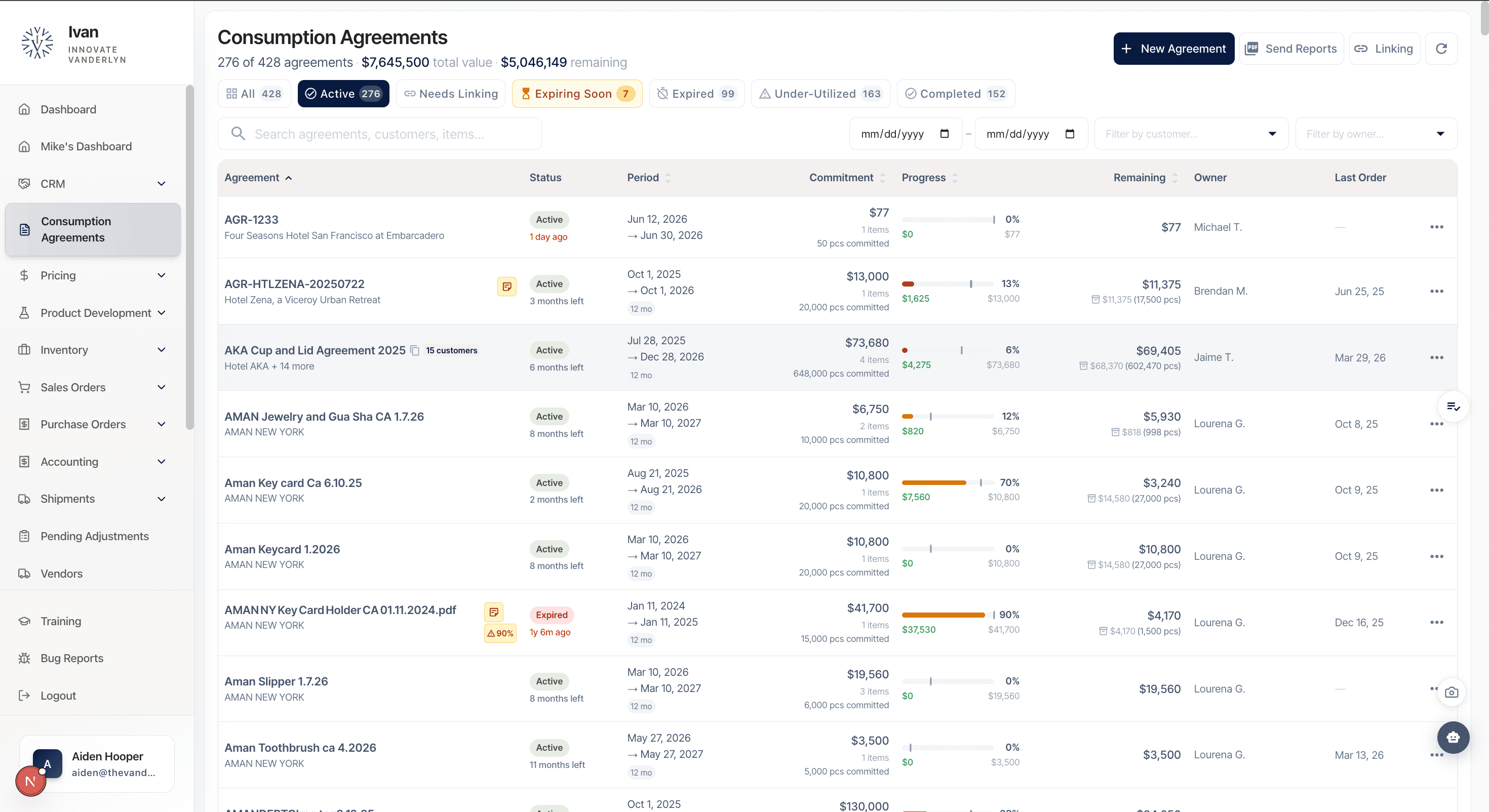Select the Under-Utilized 163 filter tab
This screenshot has height=812, width=1489.
tap(820, 94)
